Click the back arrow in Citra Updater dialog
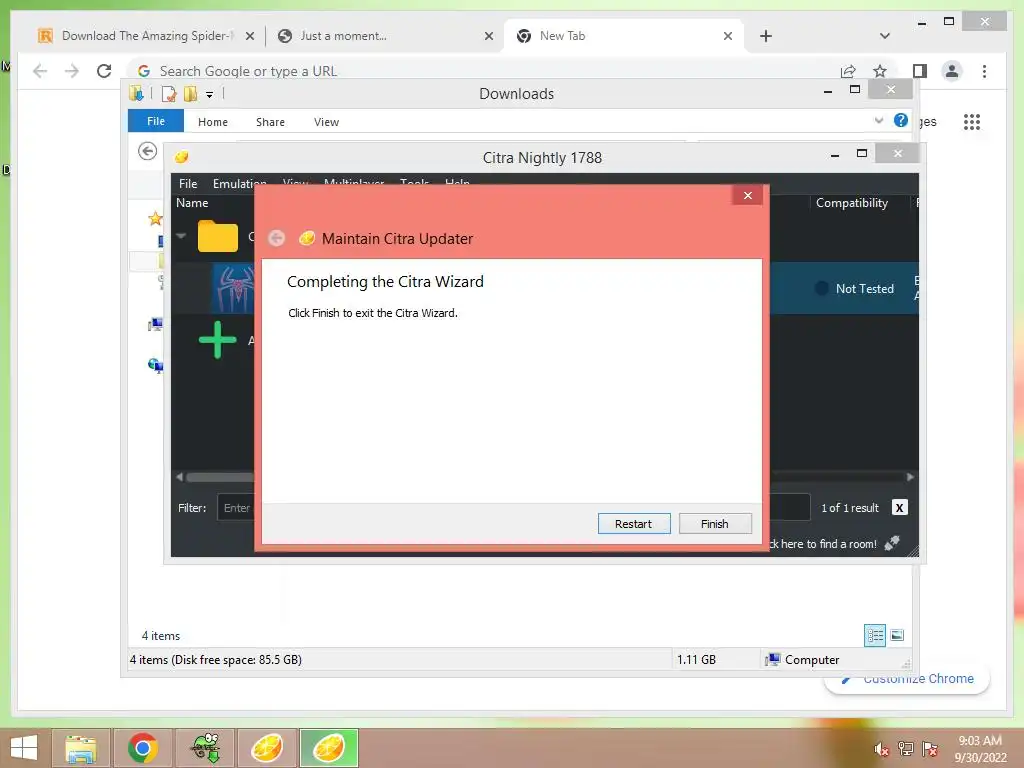This screenshot has width=1024, height=768. [276, 238]
